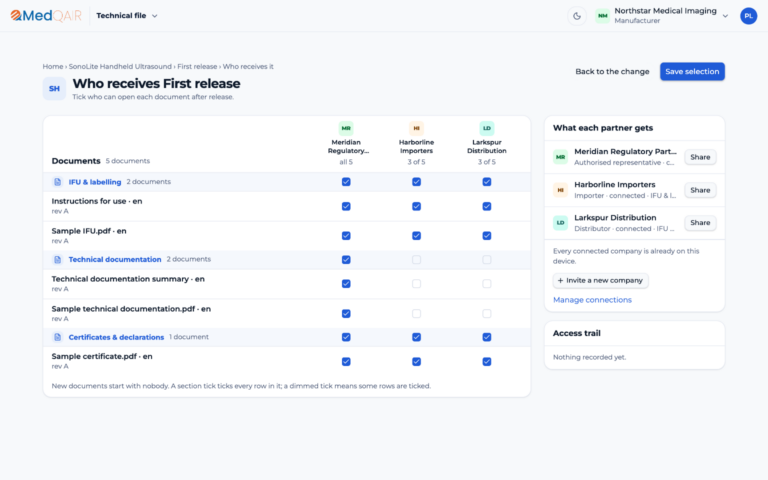
Task: Share with Meridian Regulatory Partners
Action: coord(700,157)
